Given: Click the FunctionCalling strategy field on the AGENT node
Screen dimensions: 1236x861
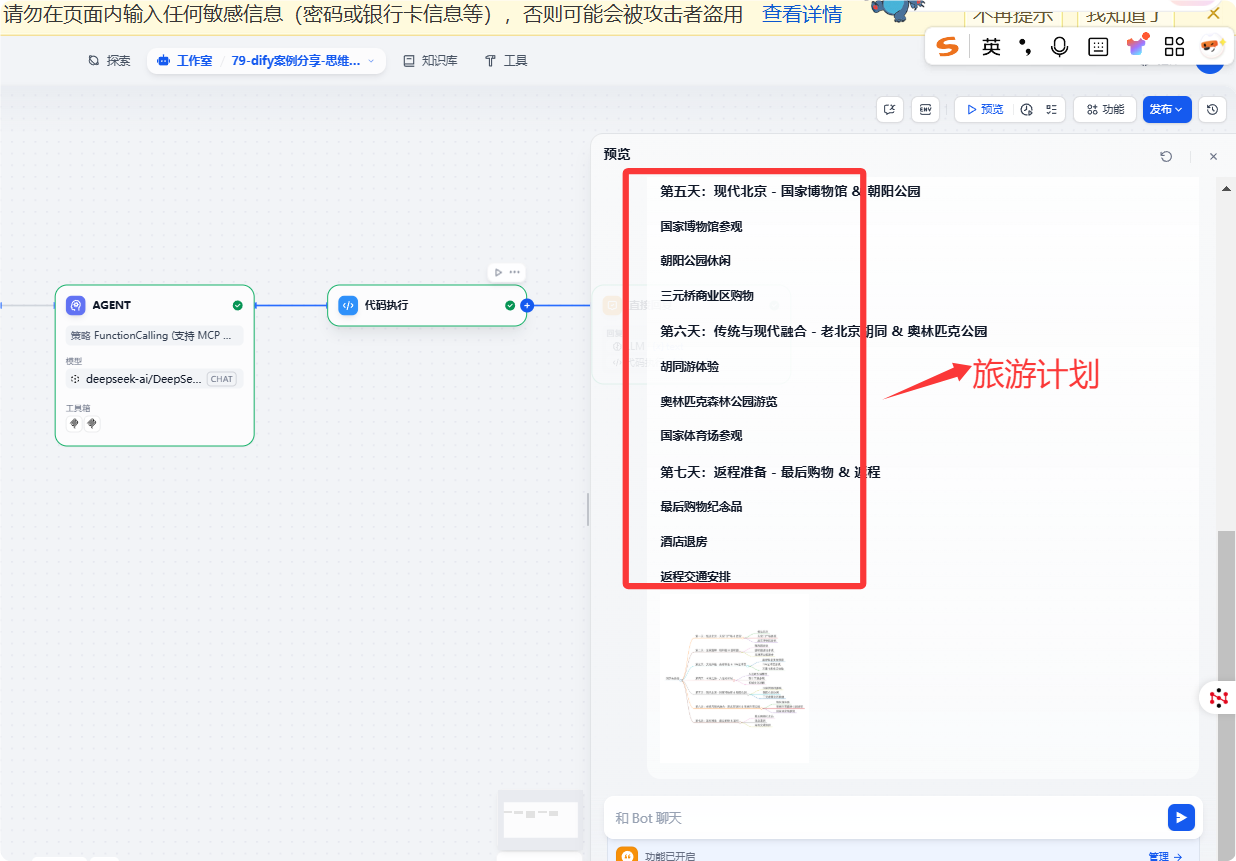Looking at the screenshot, I should (154, 335).
